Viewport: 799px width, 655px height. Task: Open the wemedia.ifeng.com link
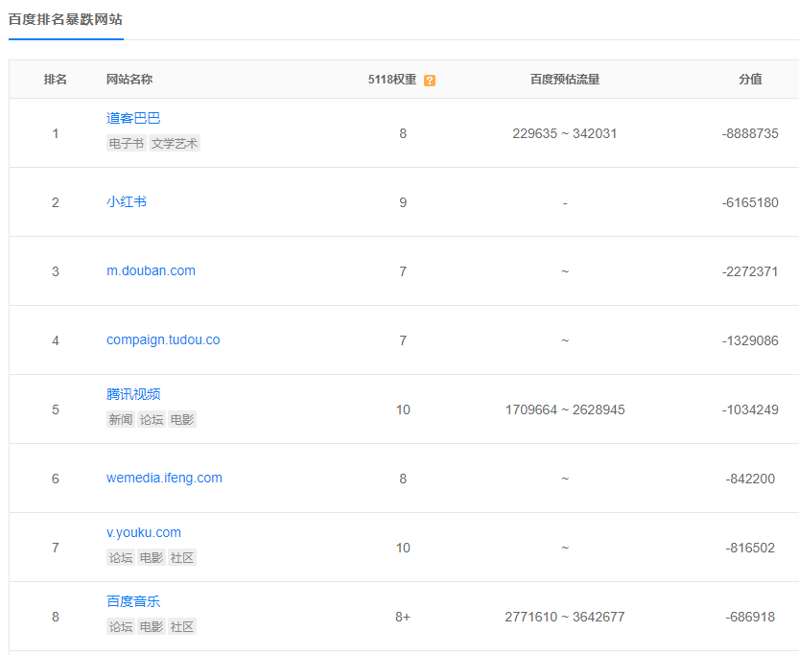click(164, 478)
